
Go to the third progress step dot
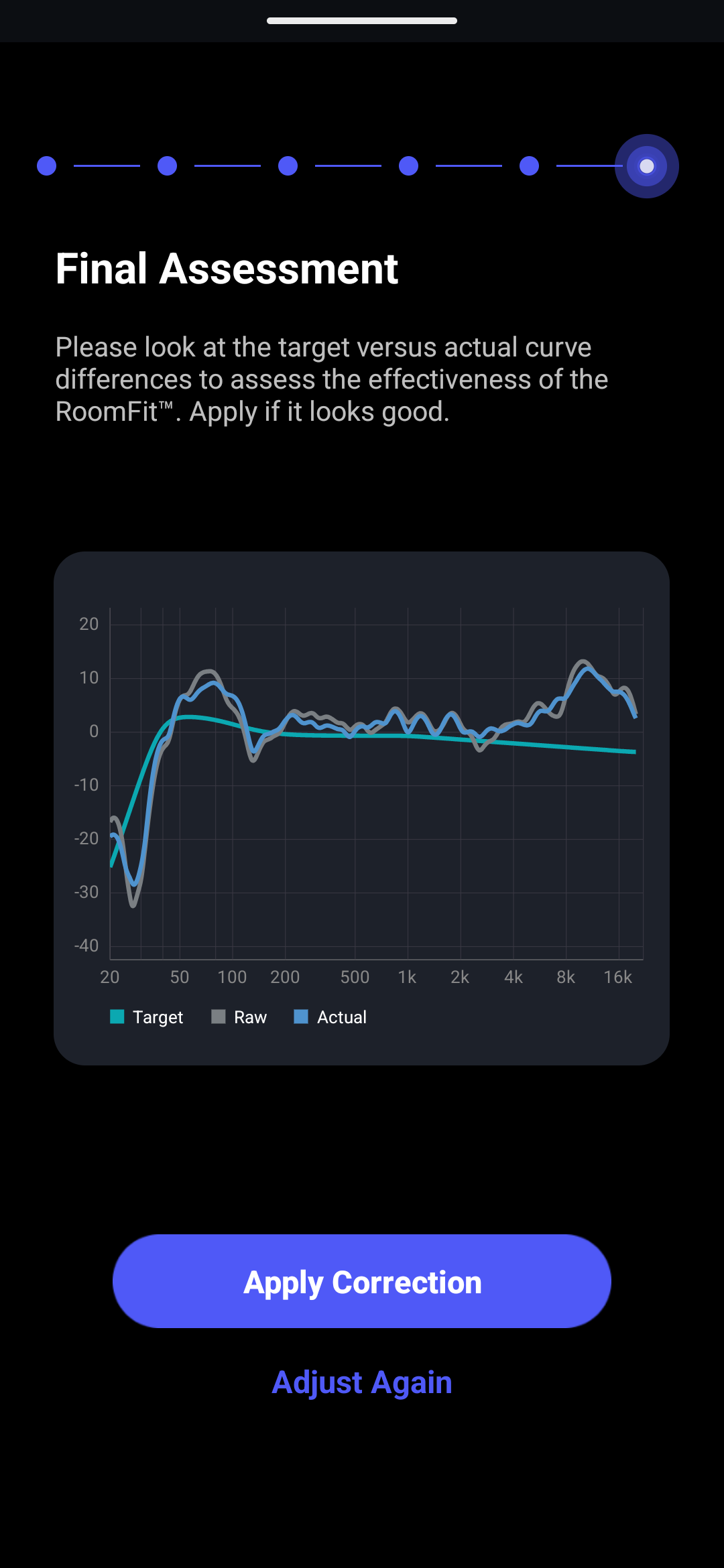click(x=288, y=166)
